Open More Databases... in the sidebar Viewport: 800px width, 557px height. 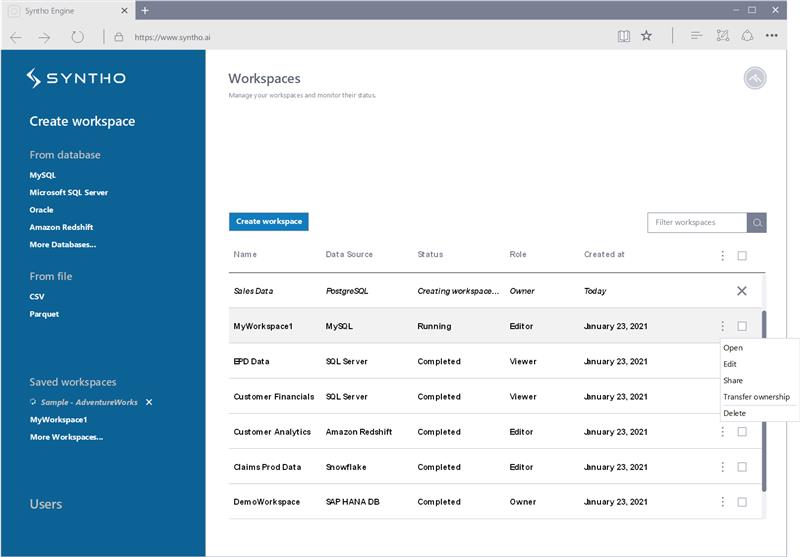pyautogui.click(x=63, y=244)
